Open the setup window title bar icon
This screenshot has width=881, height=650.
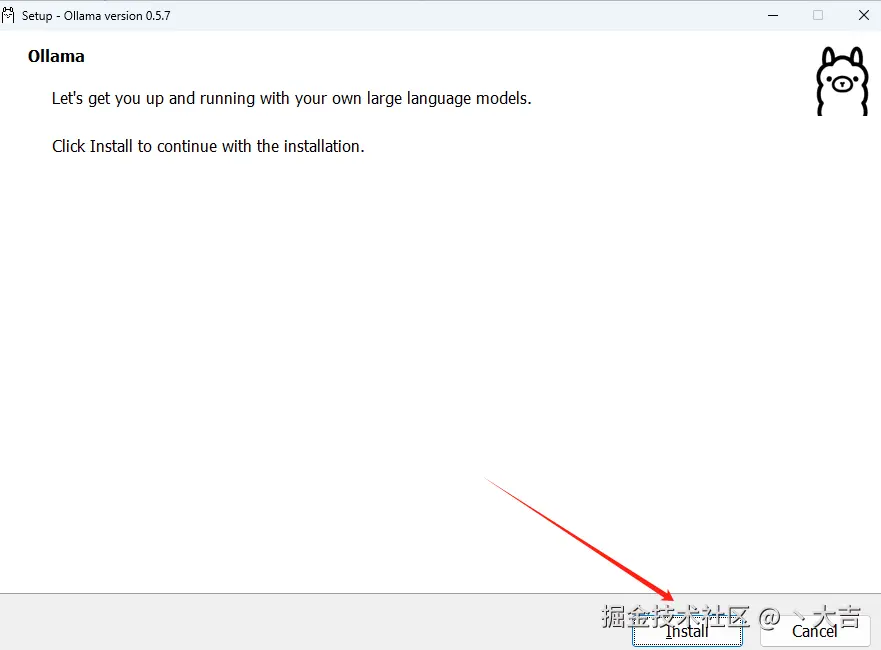[8, 15]
